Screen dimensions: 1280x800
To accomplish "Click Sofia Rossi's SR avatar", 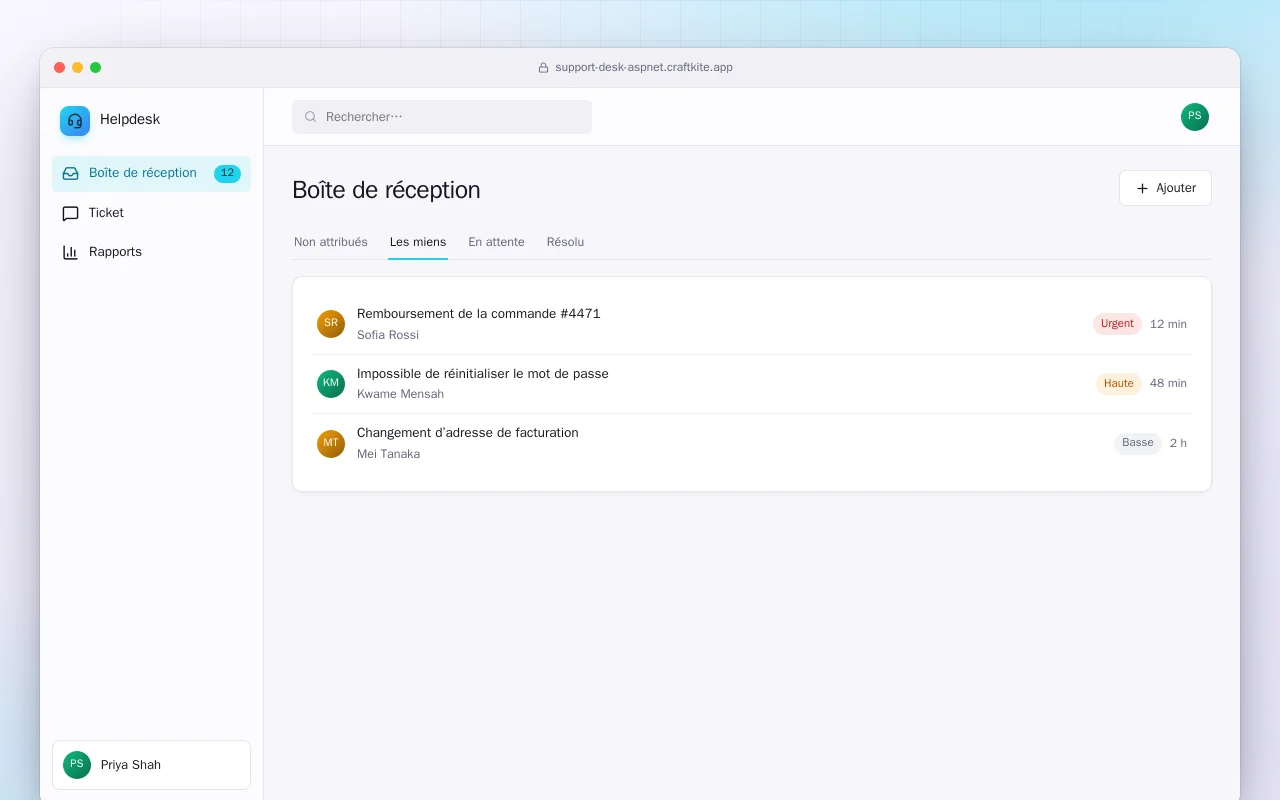I will 331,324.
